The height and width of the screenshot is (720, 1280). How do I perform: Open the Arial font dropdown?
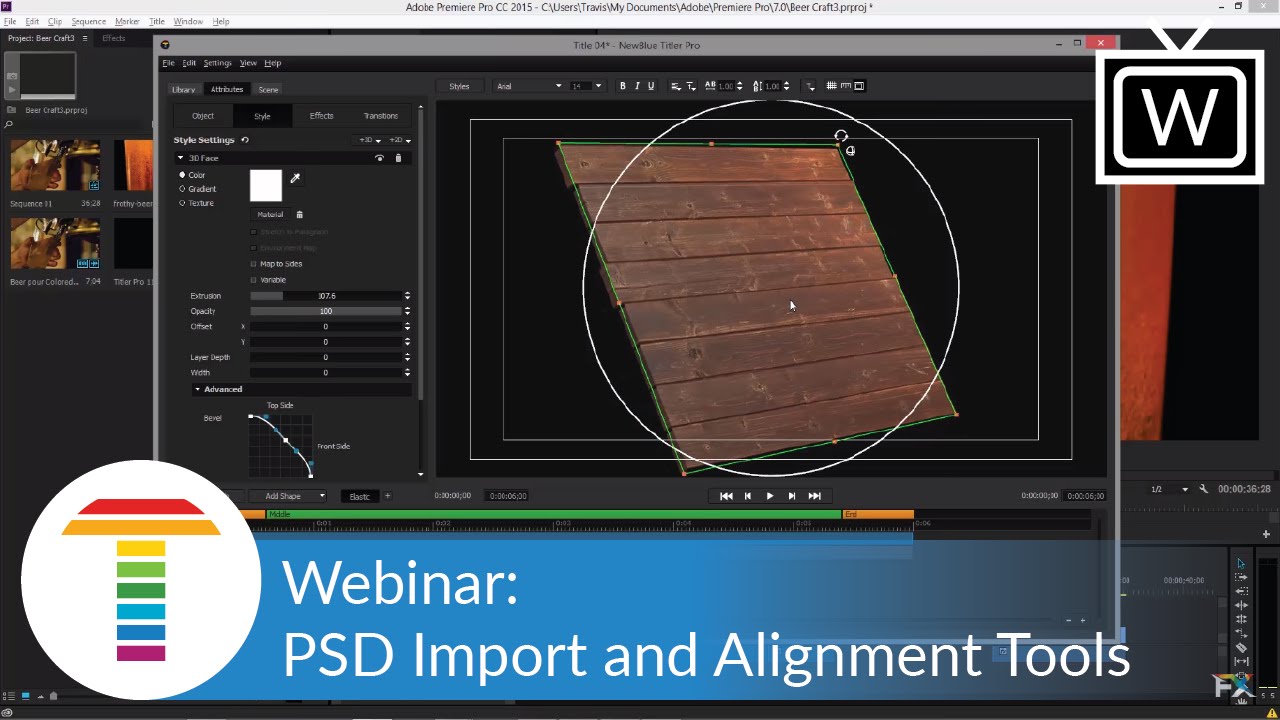click(x=529, y=86)
